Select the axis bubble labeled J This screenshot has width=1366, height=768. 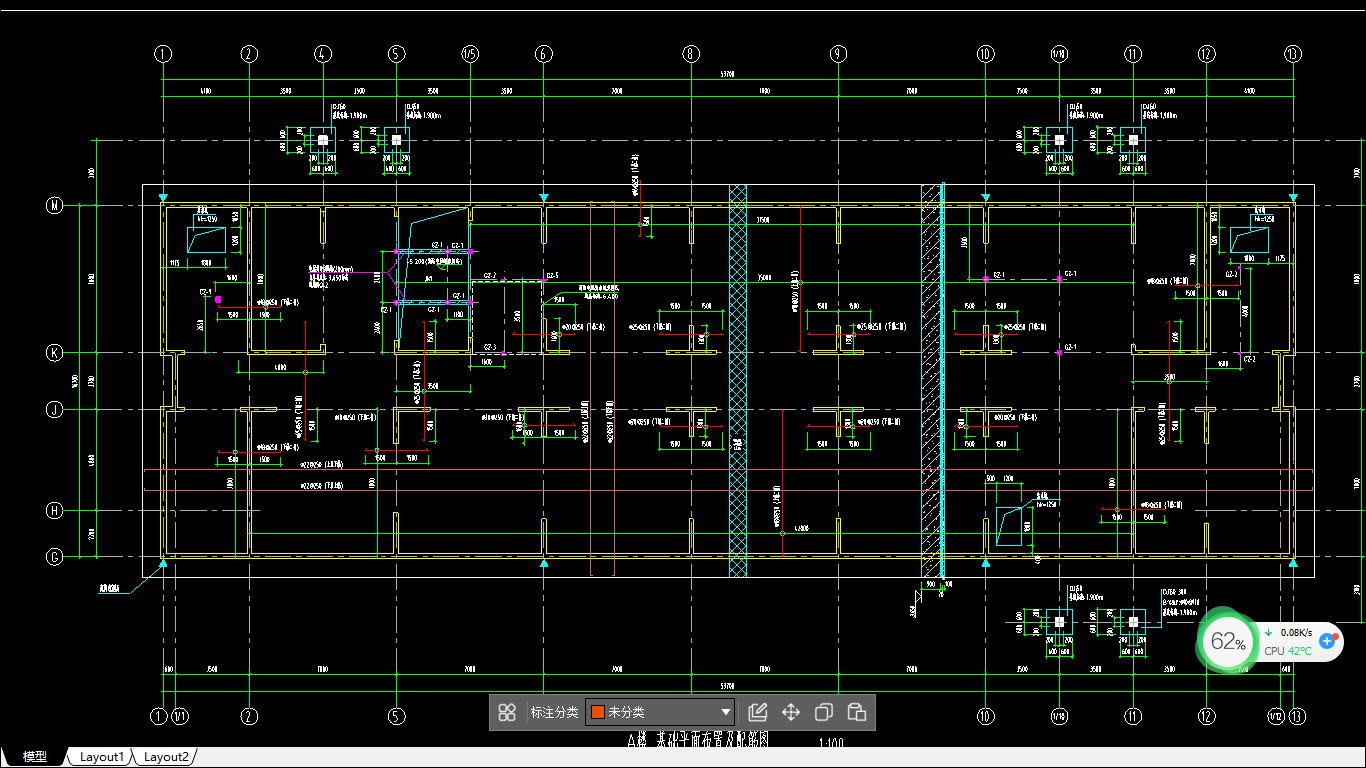(x=55, y=409)
